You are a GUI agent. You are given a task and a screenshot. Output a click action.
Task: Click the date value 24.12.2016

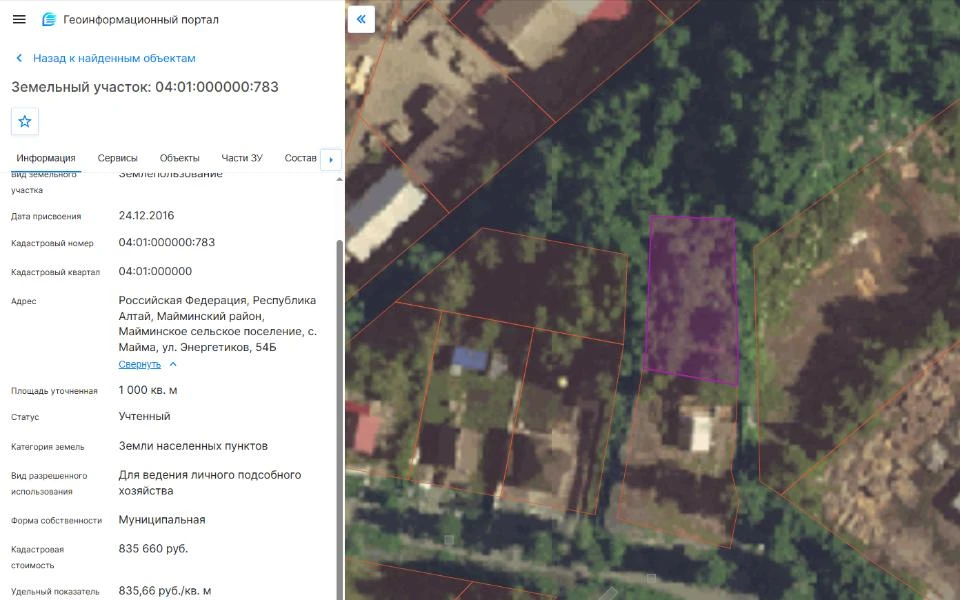click(146, 216)
